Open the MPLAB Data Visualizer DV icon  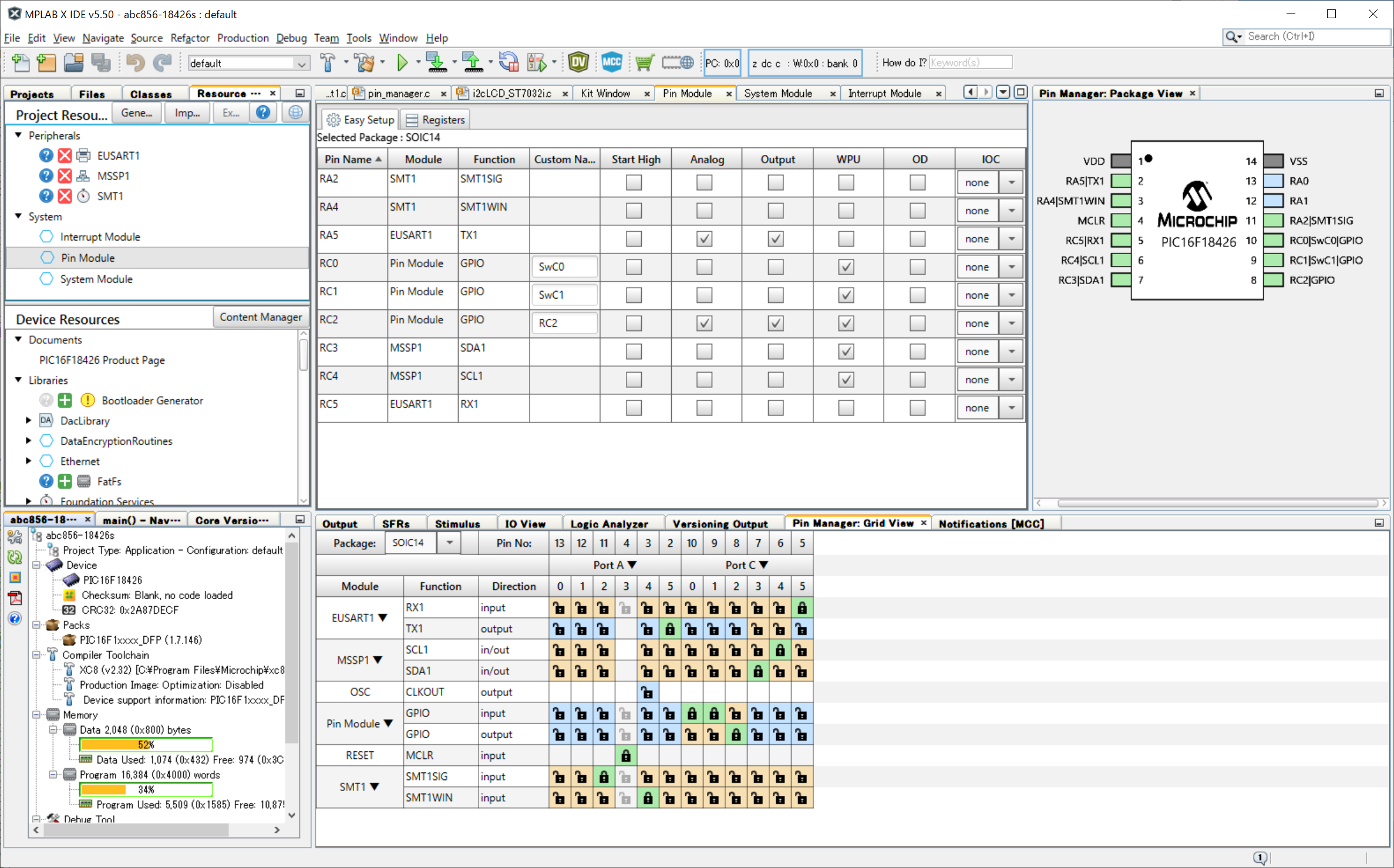point(578,63)
